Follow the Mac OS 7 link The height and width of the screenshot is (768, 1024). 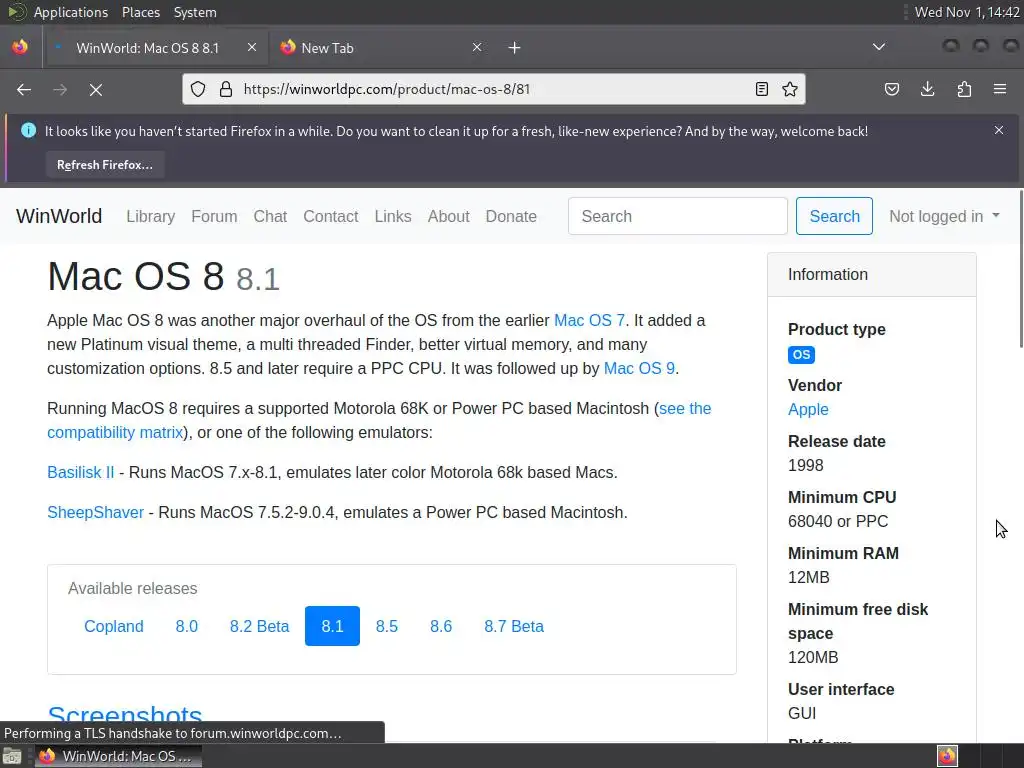pos(589,321)
